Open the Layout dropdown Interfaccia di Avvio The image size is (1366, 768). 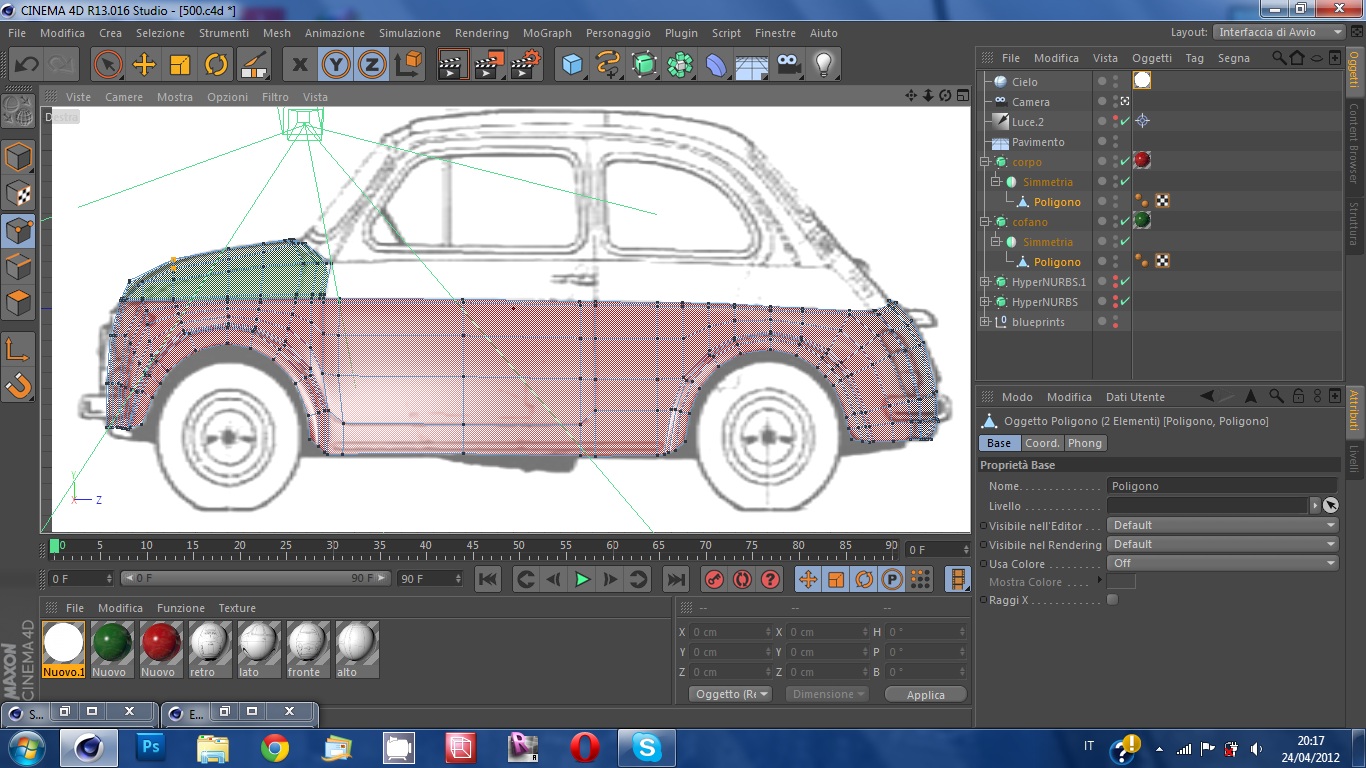coord(1278,32)
